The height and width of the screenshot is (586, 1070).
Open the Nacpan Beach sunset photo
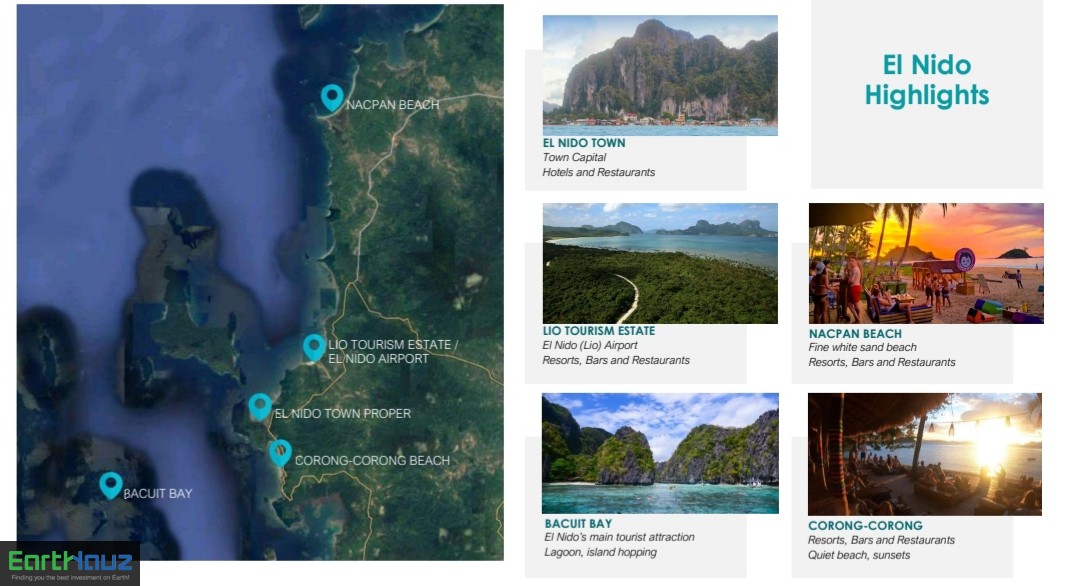(926, 263)
